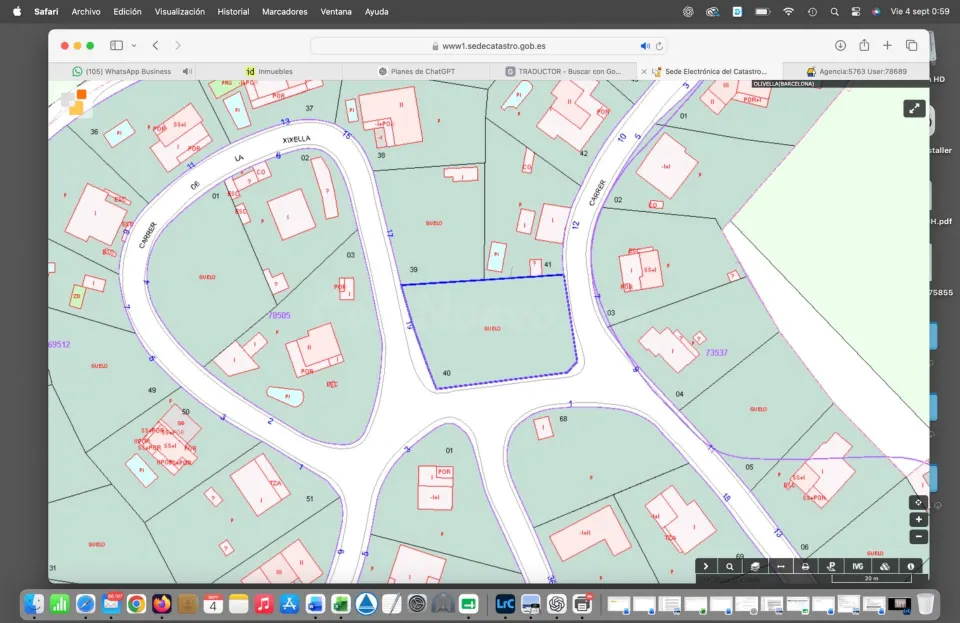The width and height of the screenshot is (960, 623).
Task: Open Control Center in the menu bar
Action: [856, 12]
